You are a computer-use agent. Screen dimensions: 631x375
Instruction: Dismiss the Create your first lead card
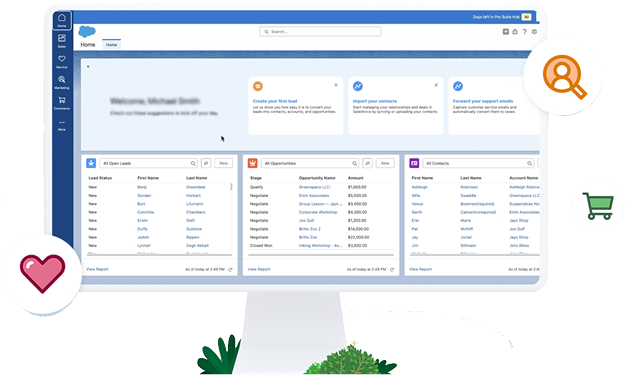[336, 85]
